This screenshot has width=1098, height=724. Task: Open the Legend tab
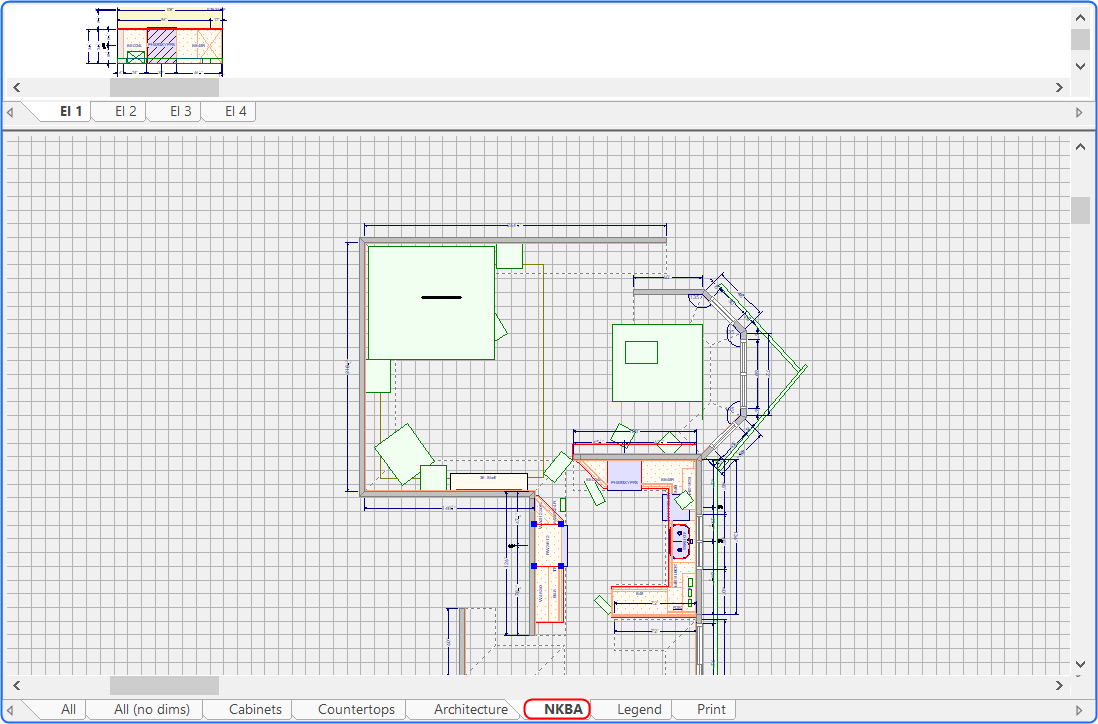(x=639, y=709)
